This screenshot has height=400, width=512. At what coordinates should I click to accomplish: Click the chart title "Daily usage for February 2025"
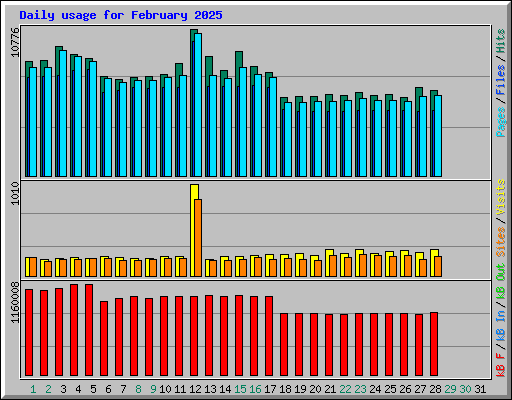coord(121,15)
